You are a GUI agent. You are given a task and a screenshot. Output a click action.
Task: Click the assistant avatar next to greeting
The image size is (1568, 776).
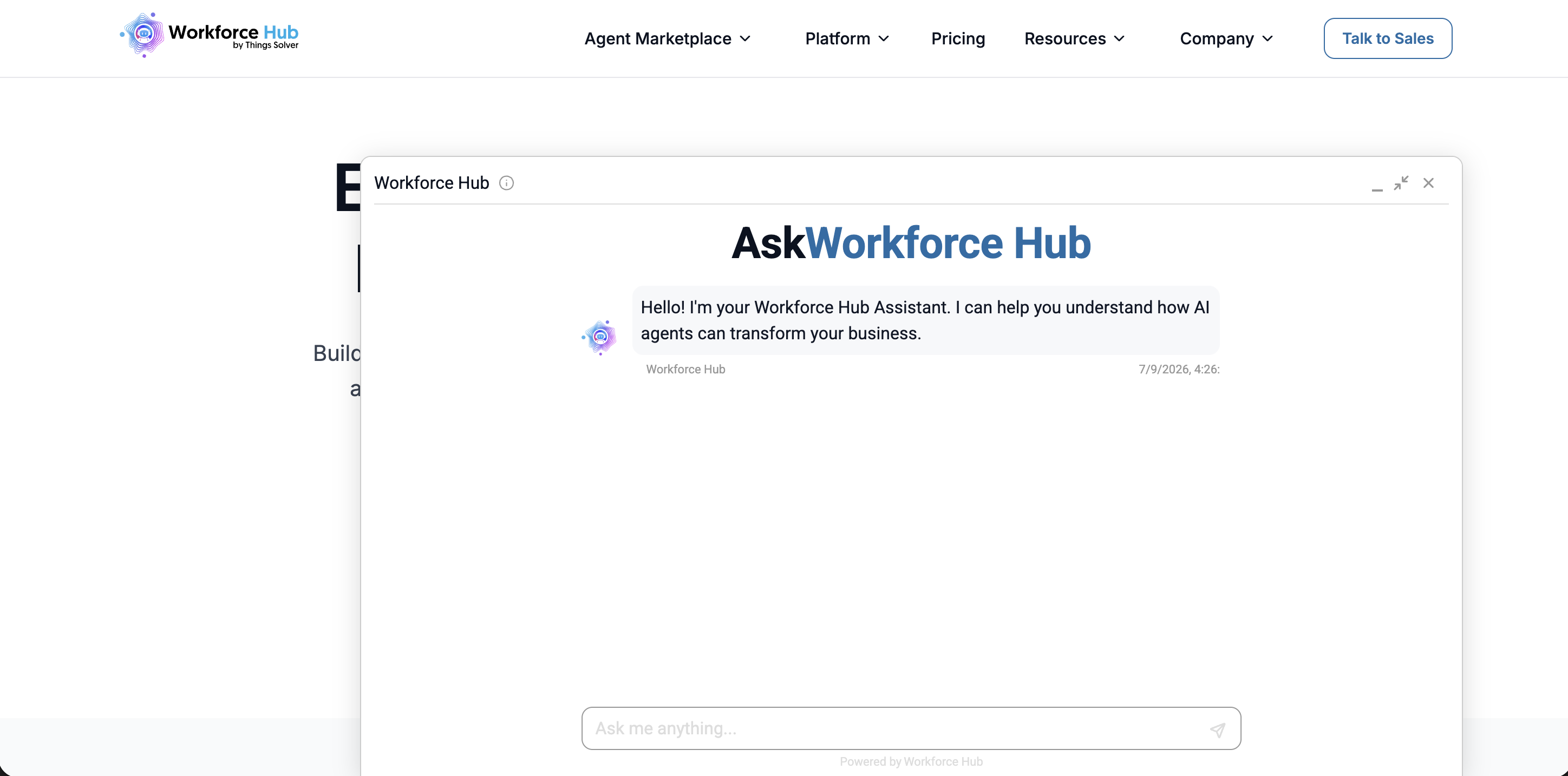[x=599, y=337]
